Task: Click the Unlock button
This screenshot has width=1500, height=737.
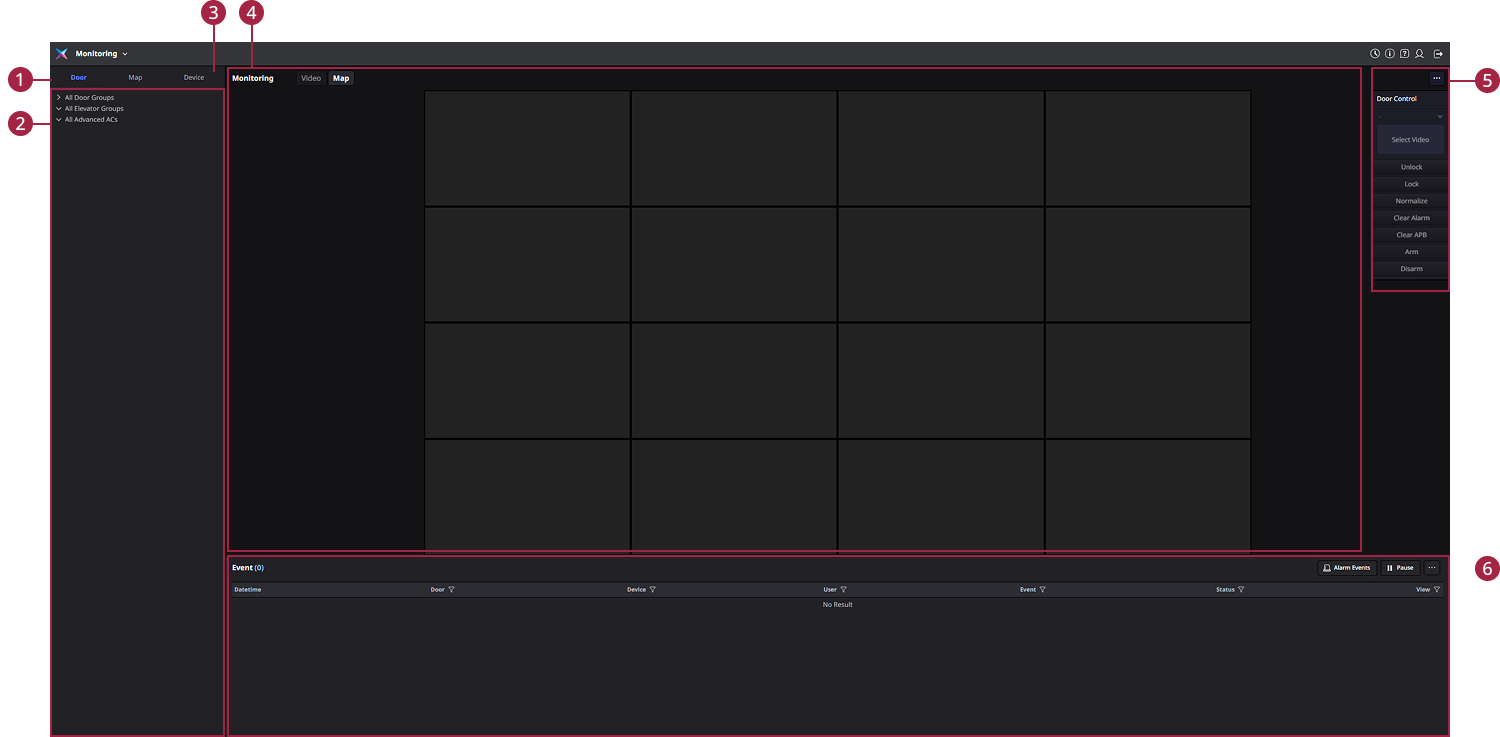Action: 1411,167
